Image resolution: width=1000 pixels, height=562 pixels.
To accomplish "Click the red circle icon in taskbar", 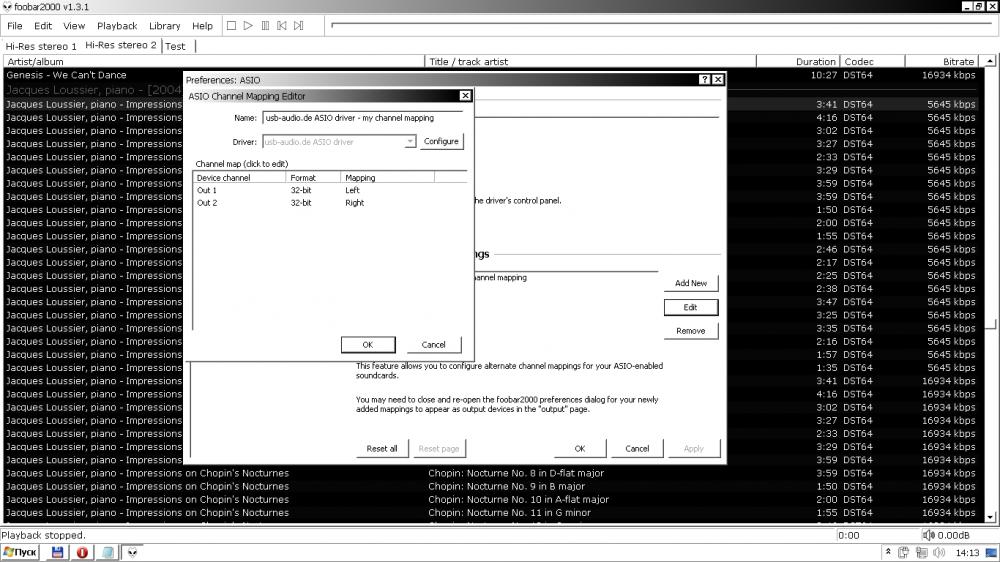I will tap(82, 552).
